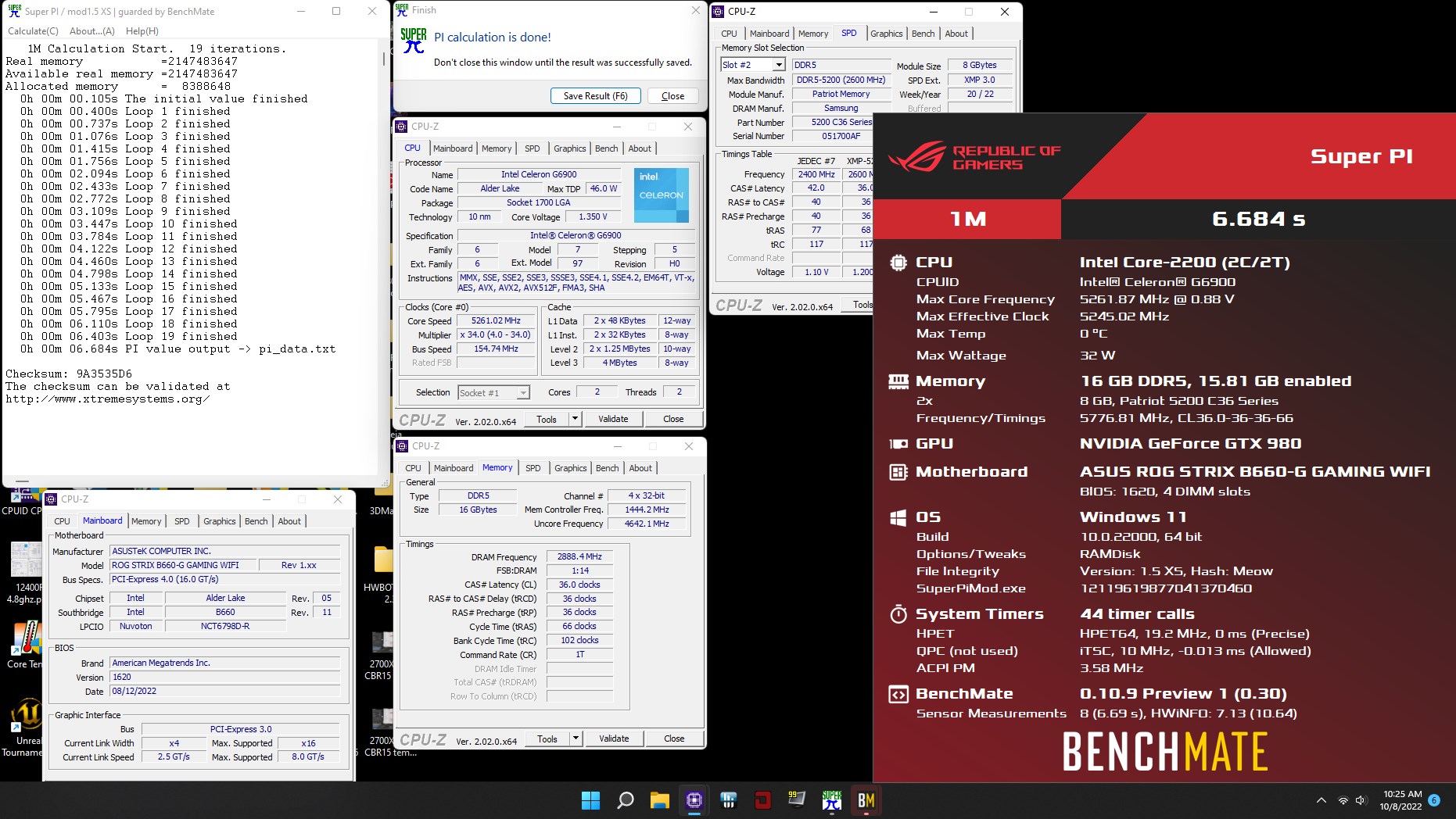The height and width of the screenshot is (819, 1456).
Task: Expand Tools arrow in CPU-Z Memory window
Action: click(576, 739)
